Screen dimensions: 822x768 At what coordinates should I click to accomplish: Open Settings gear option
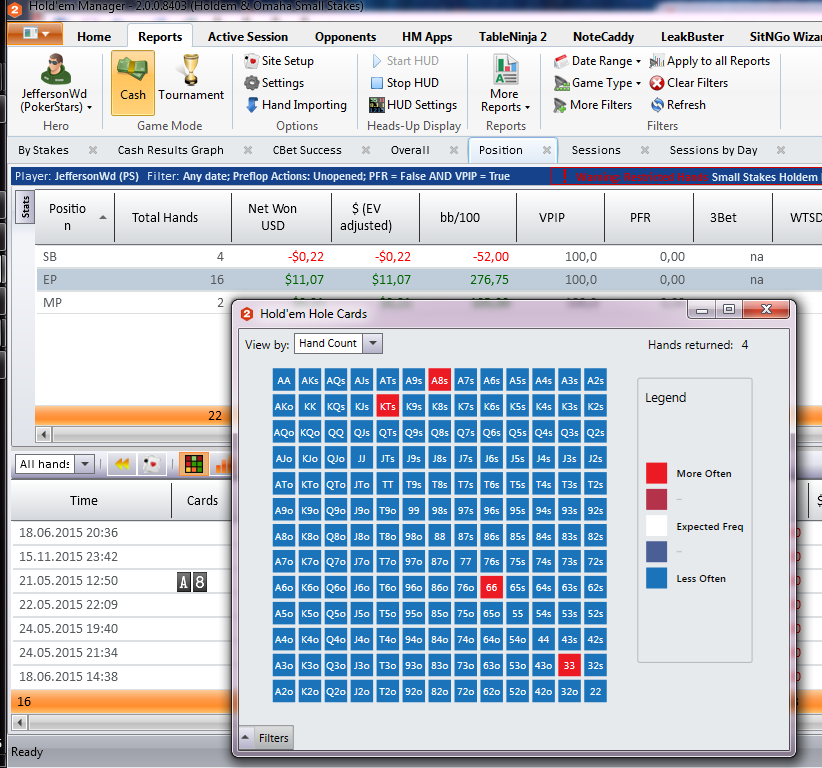click(x=274, y=83)
